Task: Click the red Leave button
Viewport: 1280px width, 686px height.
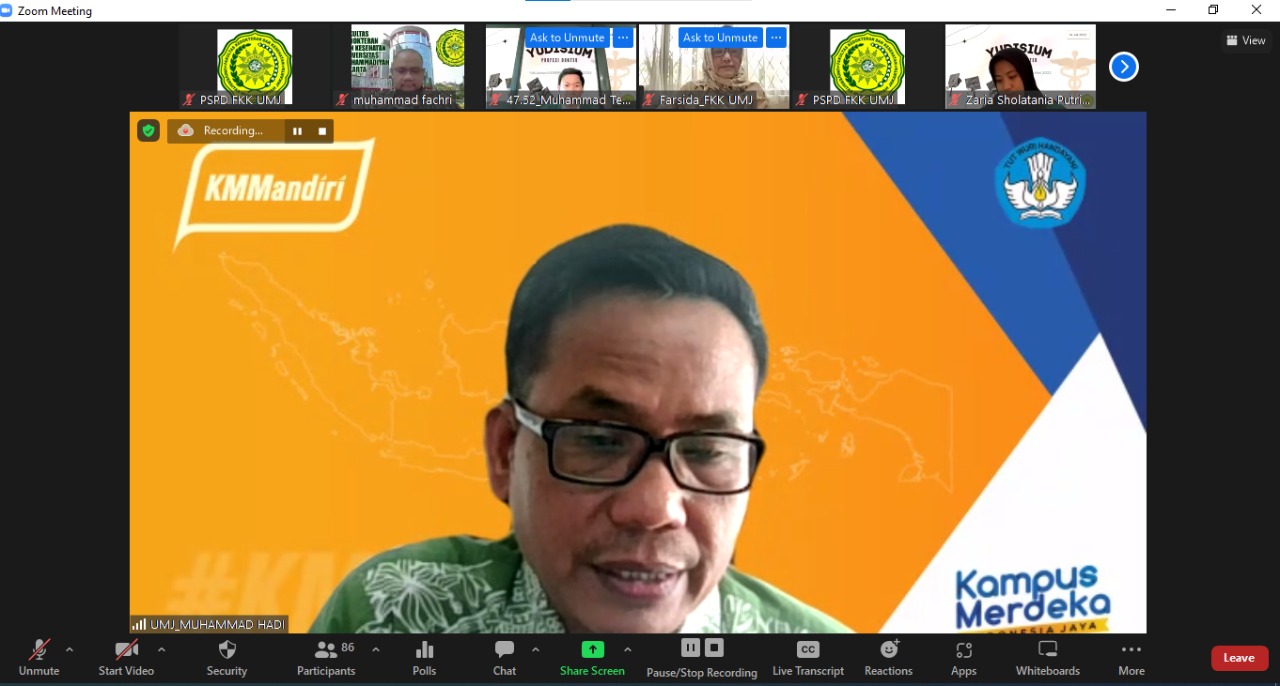Action: 1239,658
